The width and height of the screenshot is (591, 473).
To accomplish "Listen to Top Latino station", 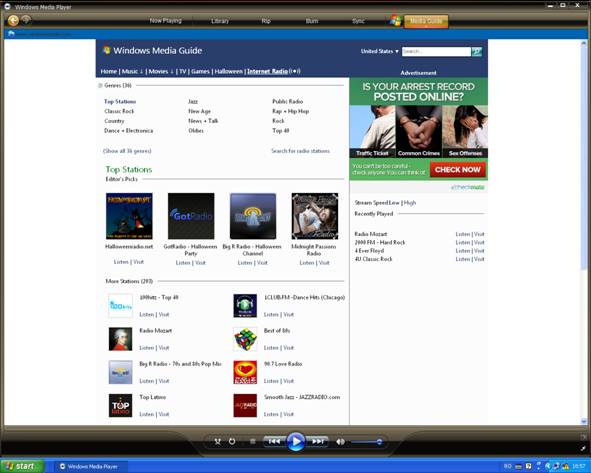I will coord(147,414).
